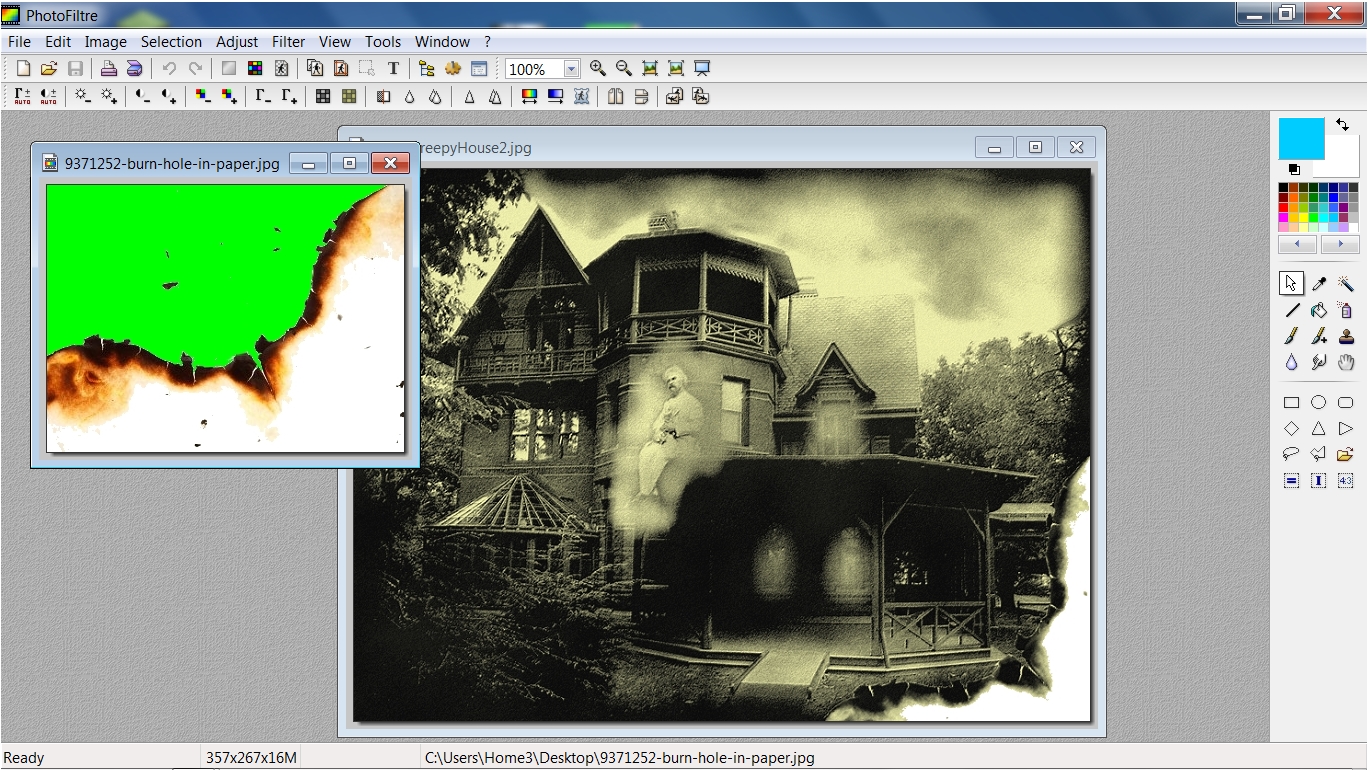This screenshot has height=770, width=1368.
Task: Click the Image size icon
Action: [315, 69]
